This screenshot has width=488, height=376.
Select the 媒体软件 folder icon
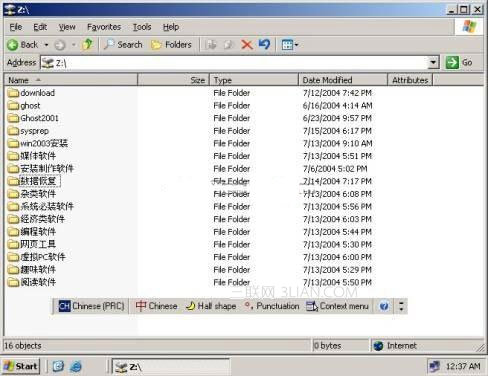click(13, 156)
